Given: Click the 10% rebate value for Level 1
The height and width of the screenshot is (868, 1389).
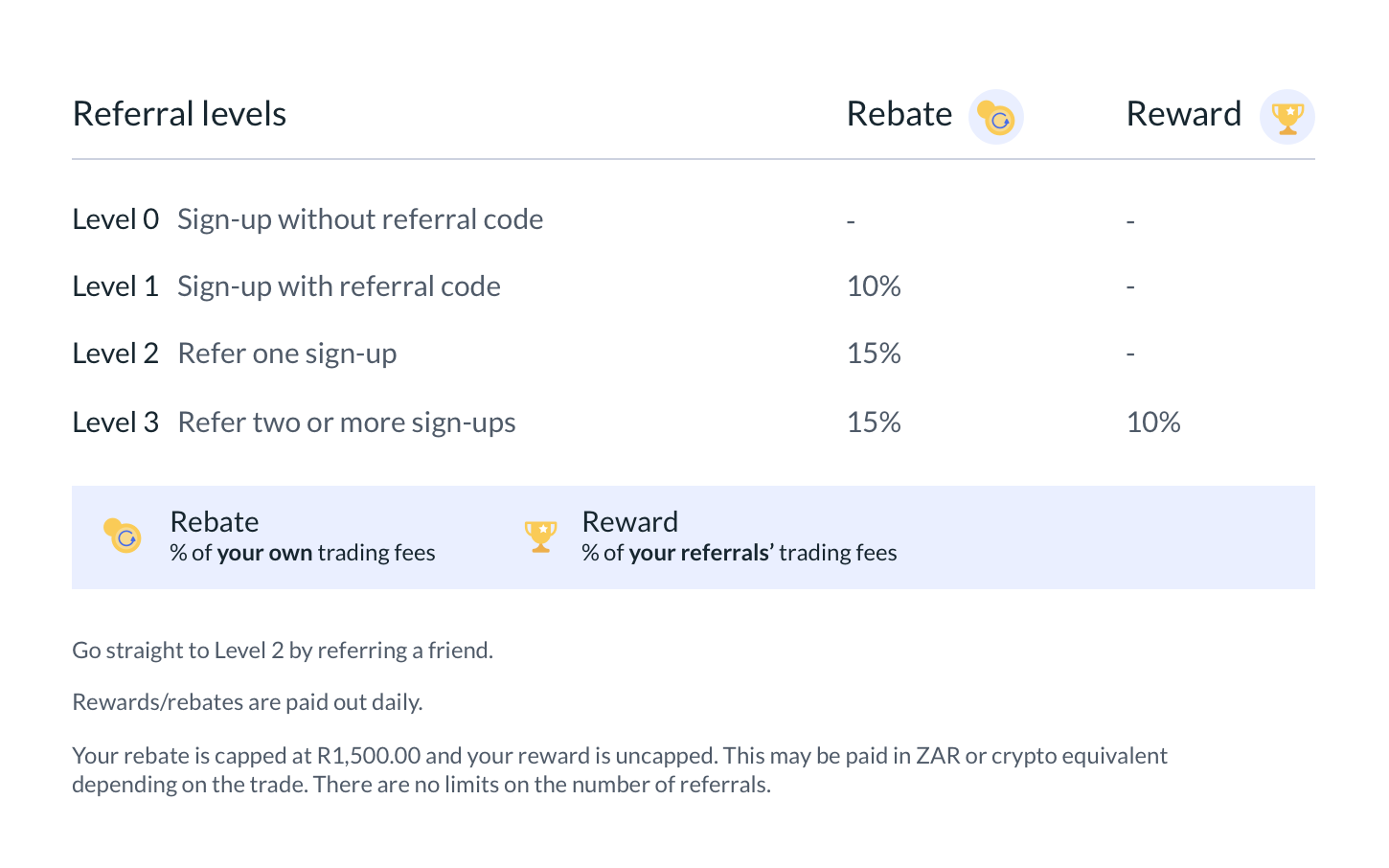Looking at the screenshot, I should tap(874, 286).
